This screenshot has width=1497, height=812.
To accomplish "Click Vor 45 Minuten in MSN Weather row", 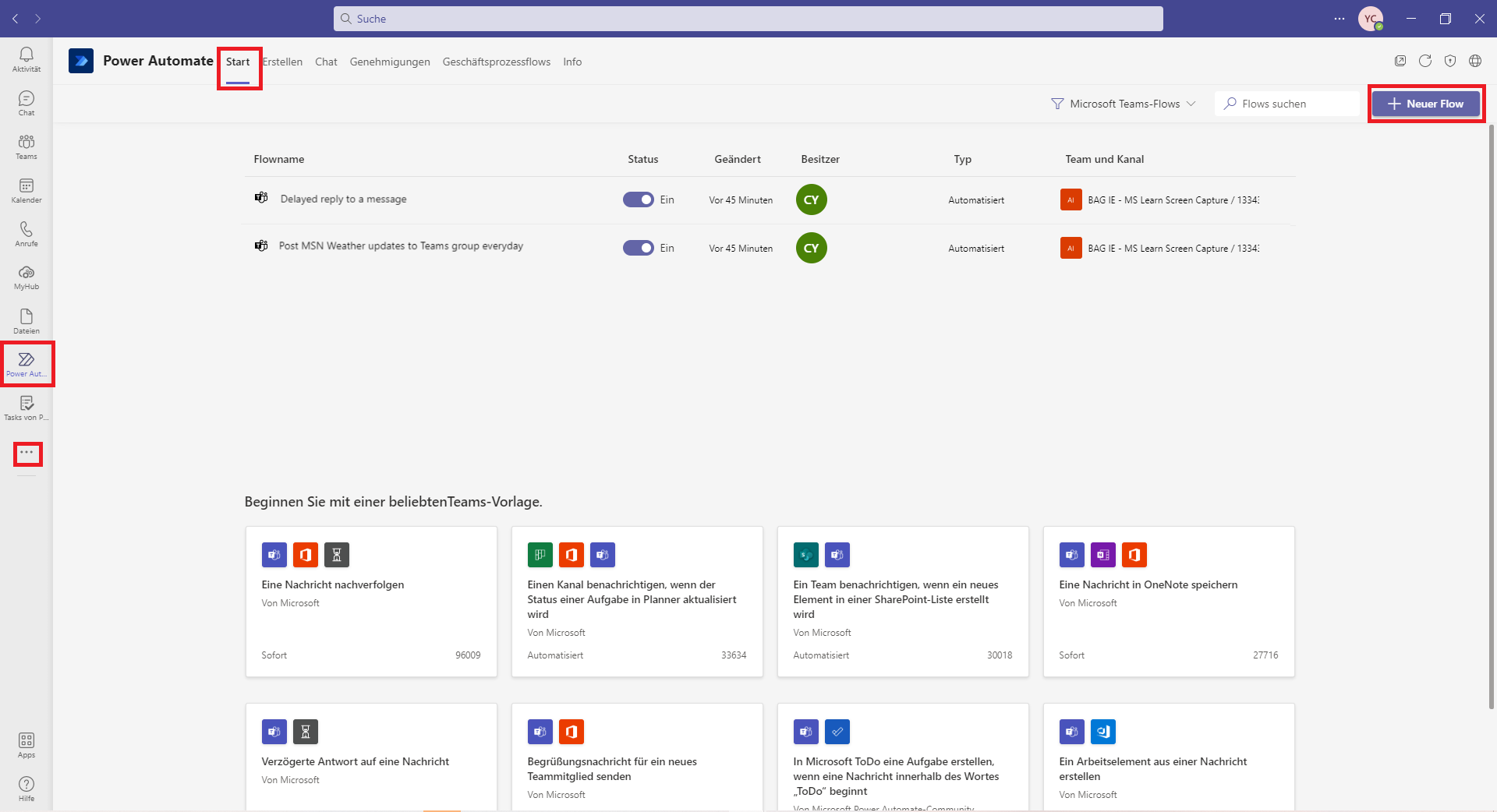I will tap(741, 249).
